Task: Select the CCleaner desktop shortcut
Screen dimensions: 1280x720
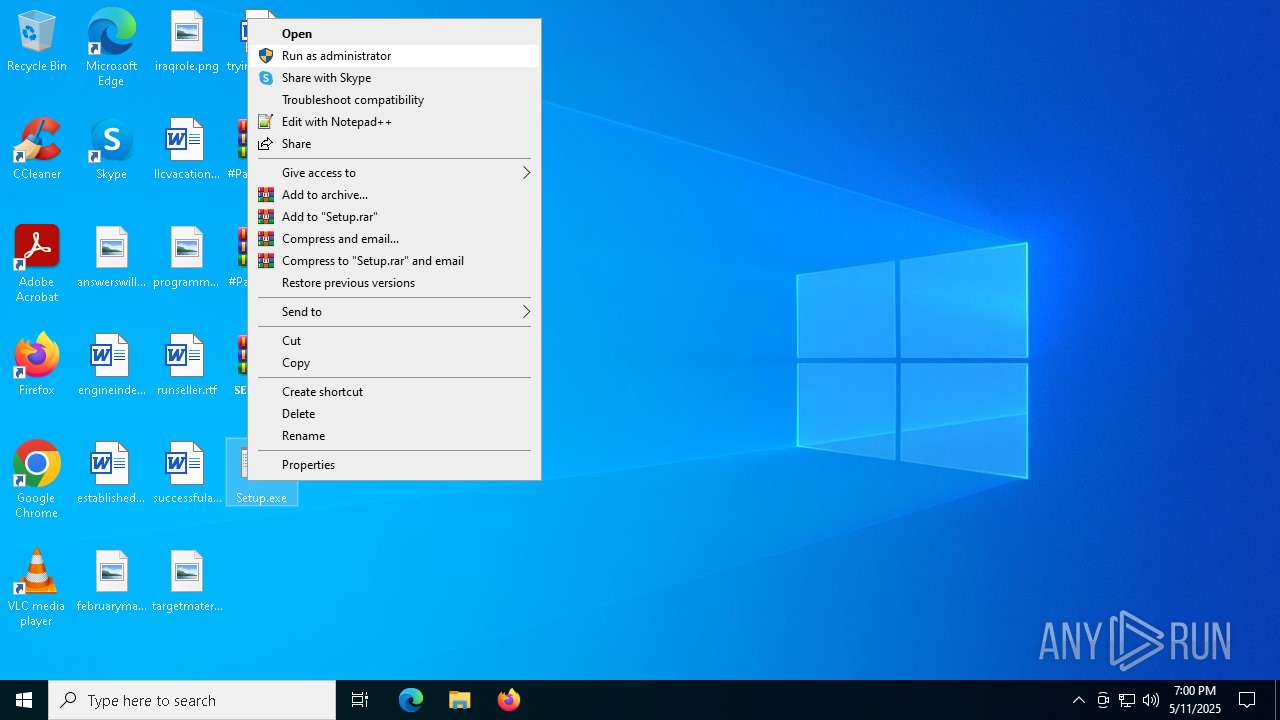Action: (x=37, y=150)
